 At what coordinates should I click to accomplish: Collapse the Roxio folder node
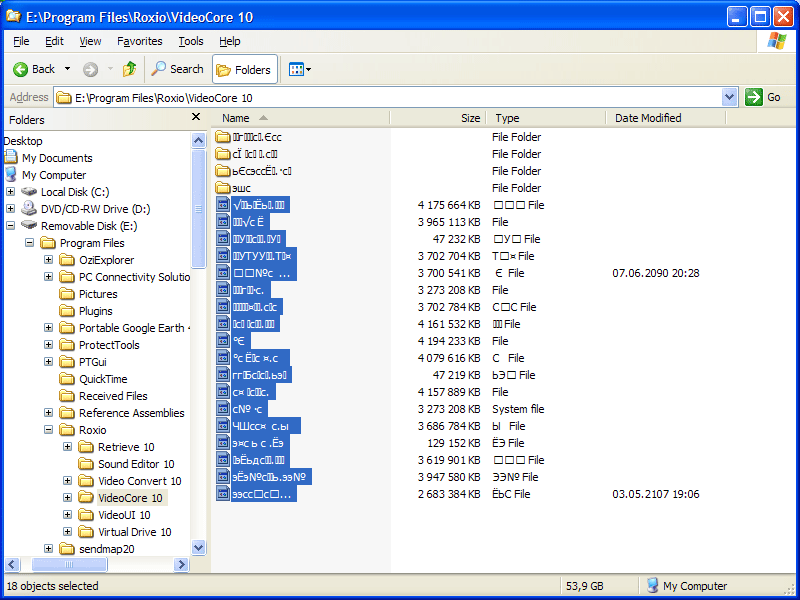coord(48,430)
